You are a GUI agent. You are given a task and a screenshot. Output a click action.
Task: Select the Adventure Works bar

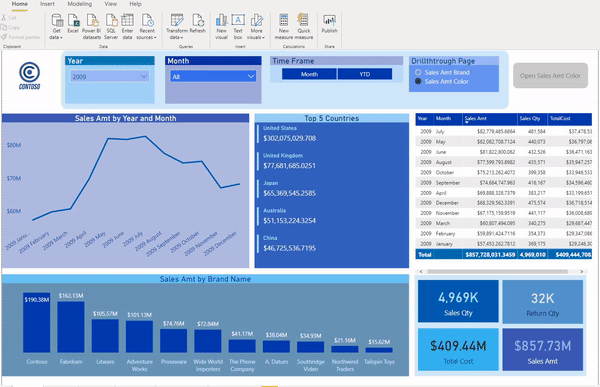tap(139, 336)
